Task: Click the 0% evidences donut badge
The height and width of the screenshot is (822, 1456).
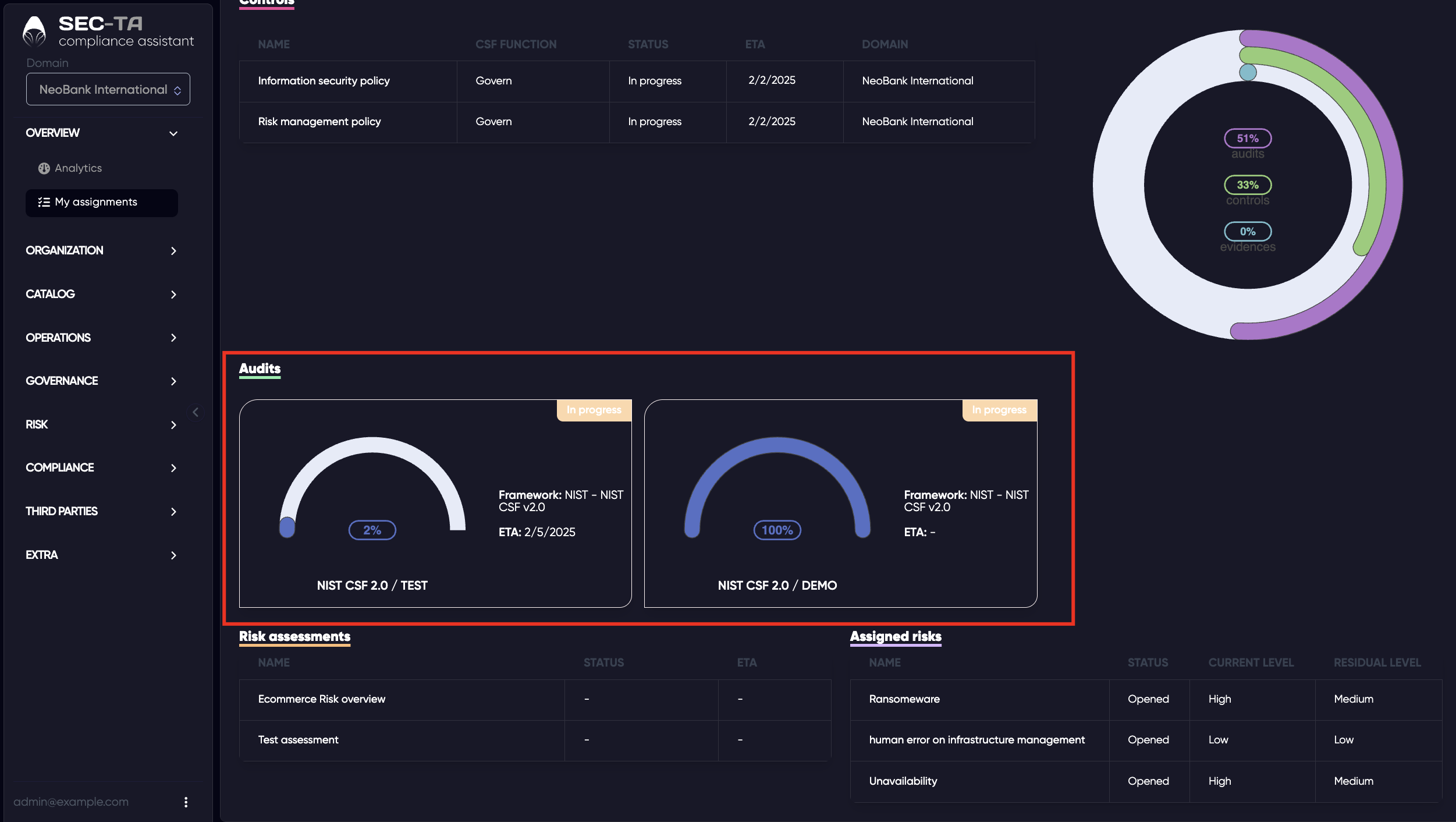Action: click(1247, 232)
